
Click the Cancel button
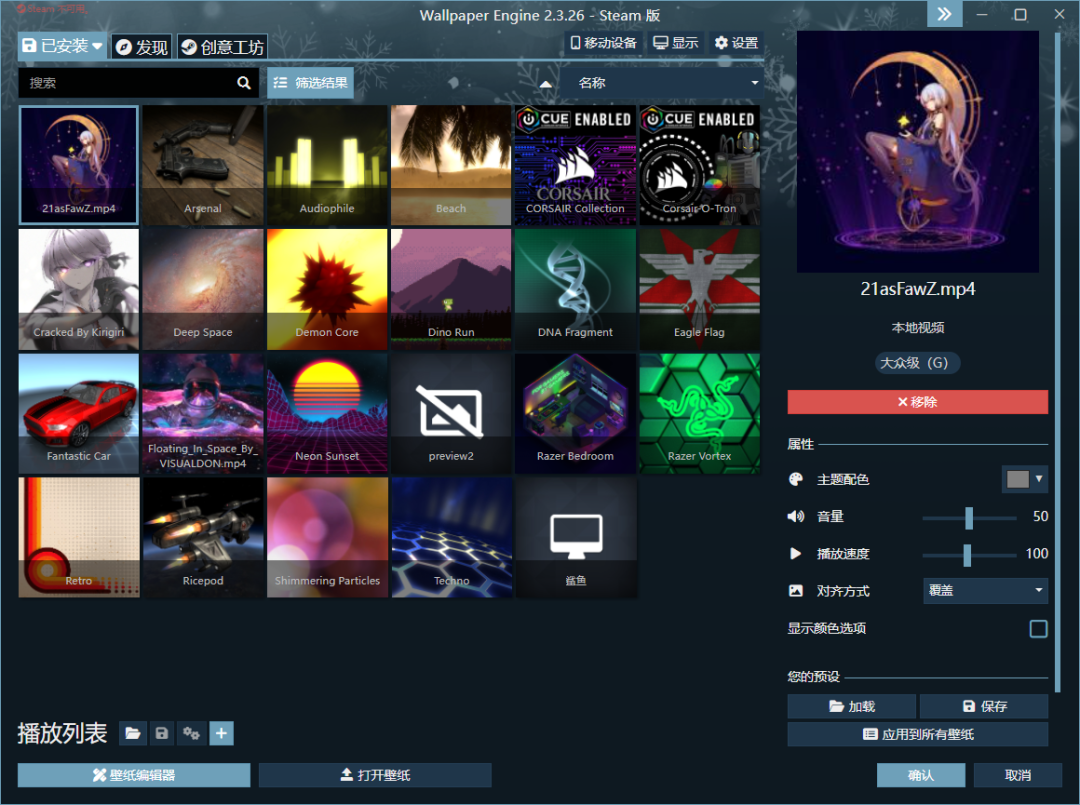1018,775
